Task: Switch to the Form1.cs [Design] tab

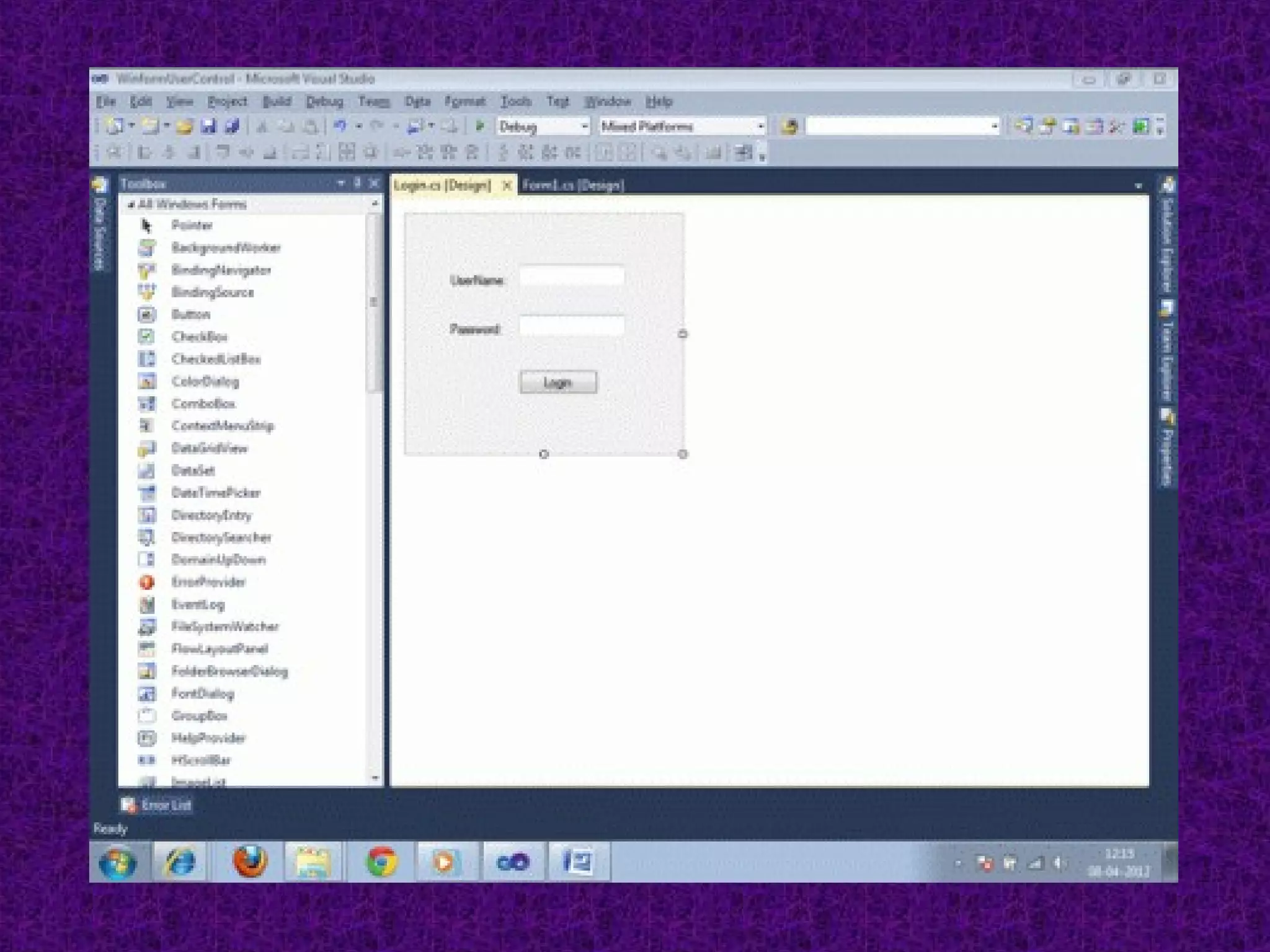Action: click(573, 185)
